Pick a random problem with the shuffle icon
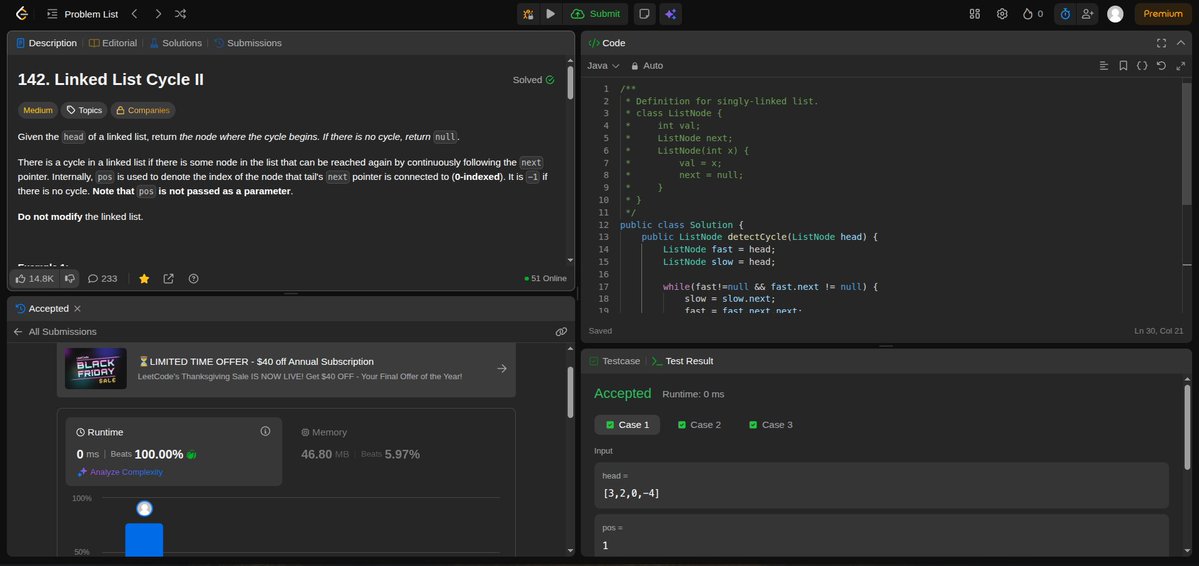 (x=180, y=14)
